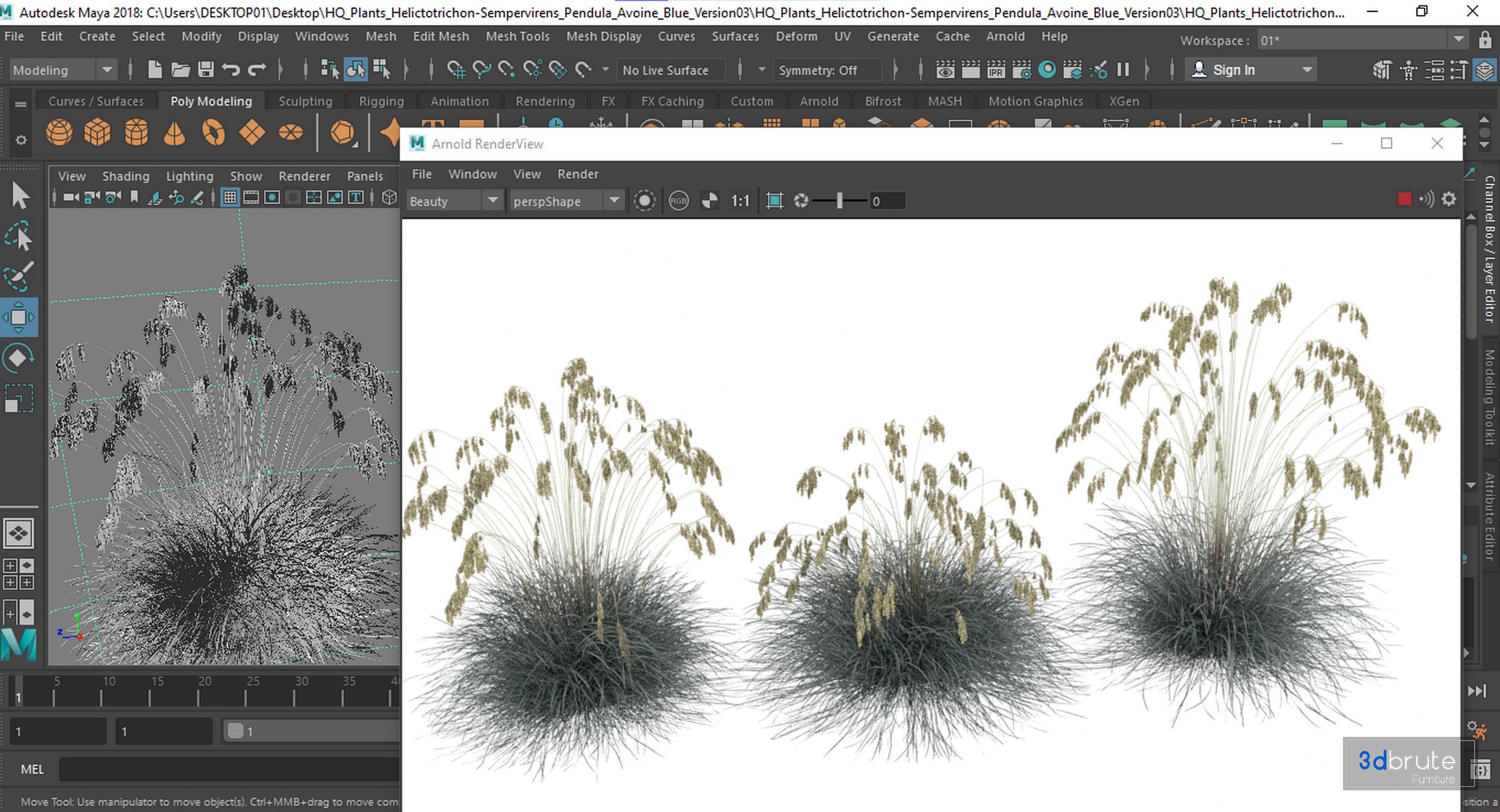The width and height of the screenshot is (1500, 812).
Task: Click the polygon torus shelf icon
Action: click(213, 132)
